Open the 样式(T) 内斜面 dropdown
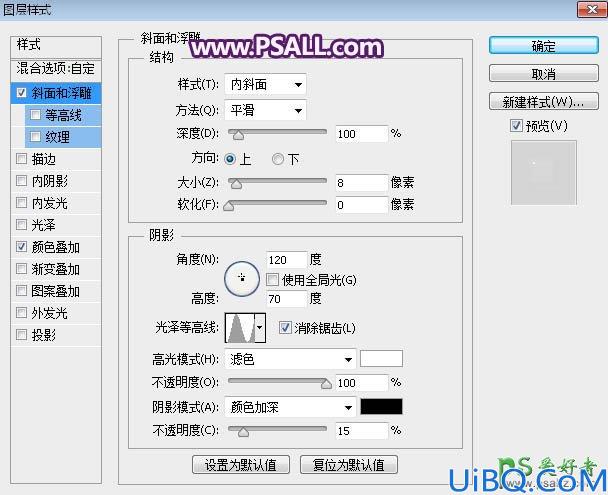The image size is (608, 495). tap(265, 84)
